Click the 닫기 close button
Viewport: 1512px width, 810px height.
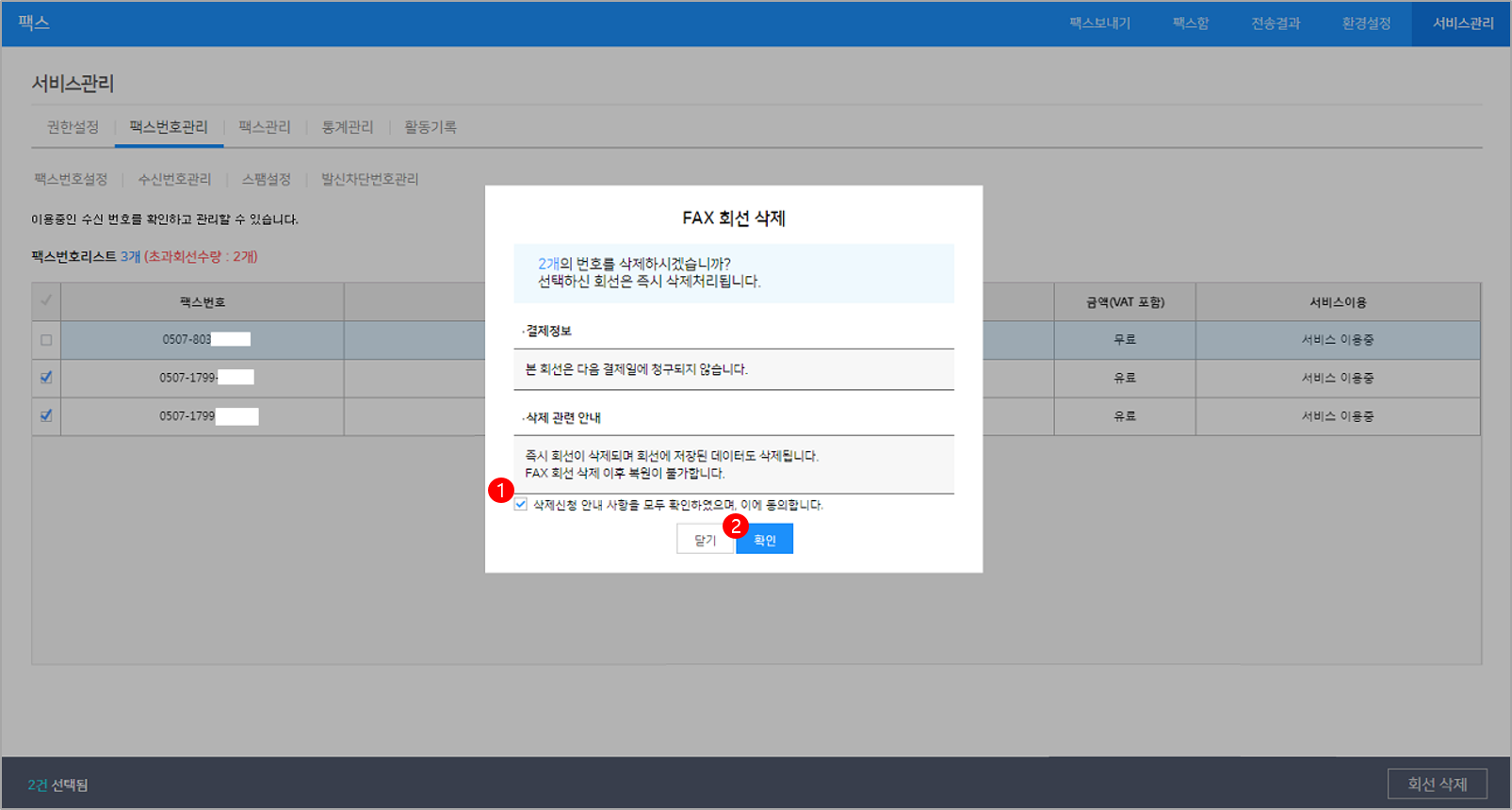705,540
